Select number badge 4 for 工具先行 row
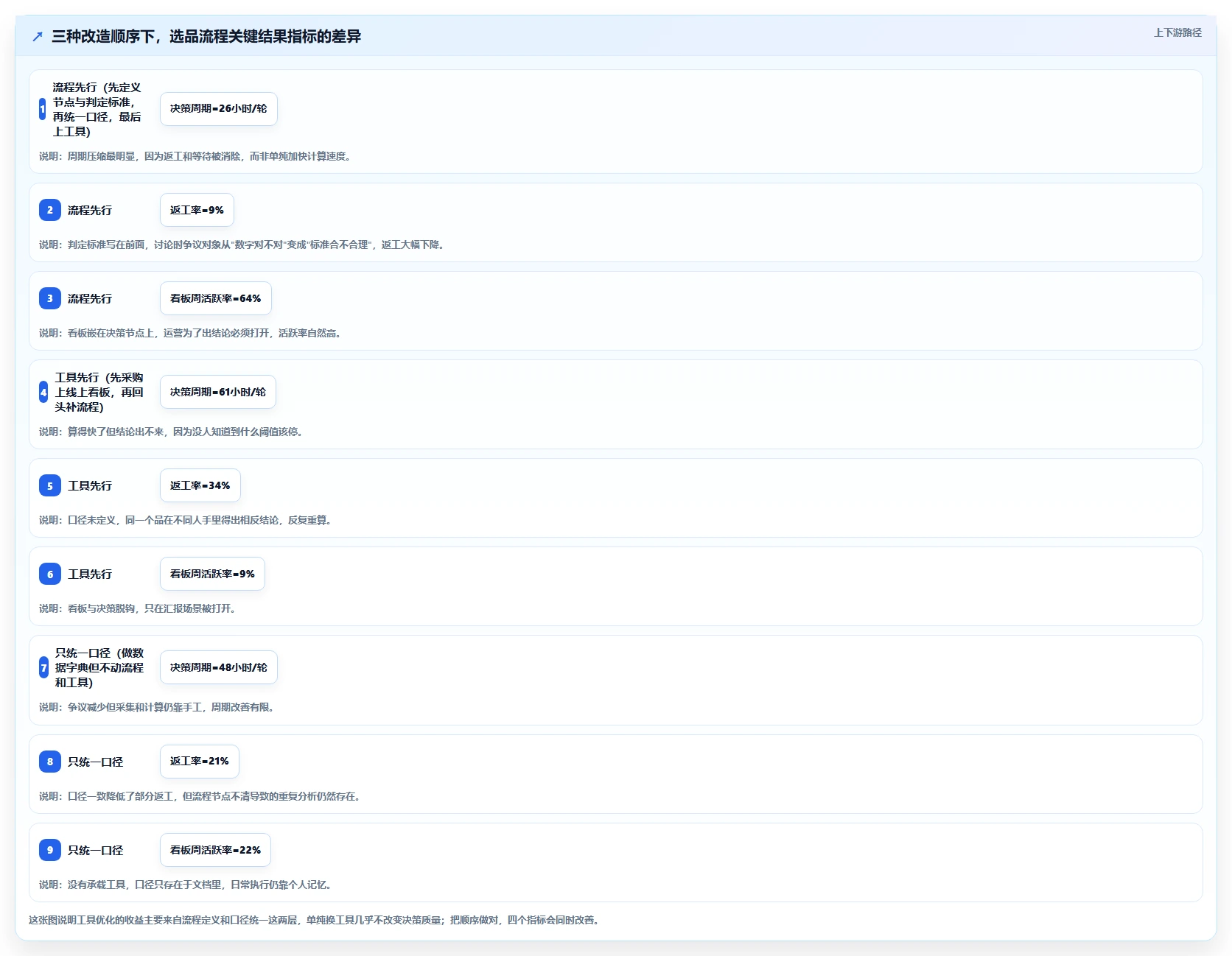Image resolution: width=1232 pixels, height=956 pixels. coord(43,392)
